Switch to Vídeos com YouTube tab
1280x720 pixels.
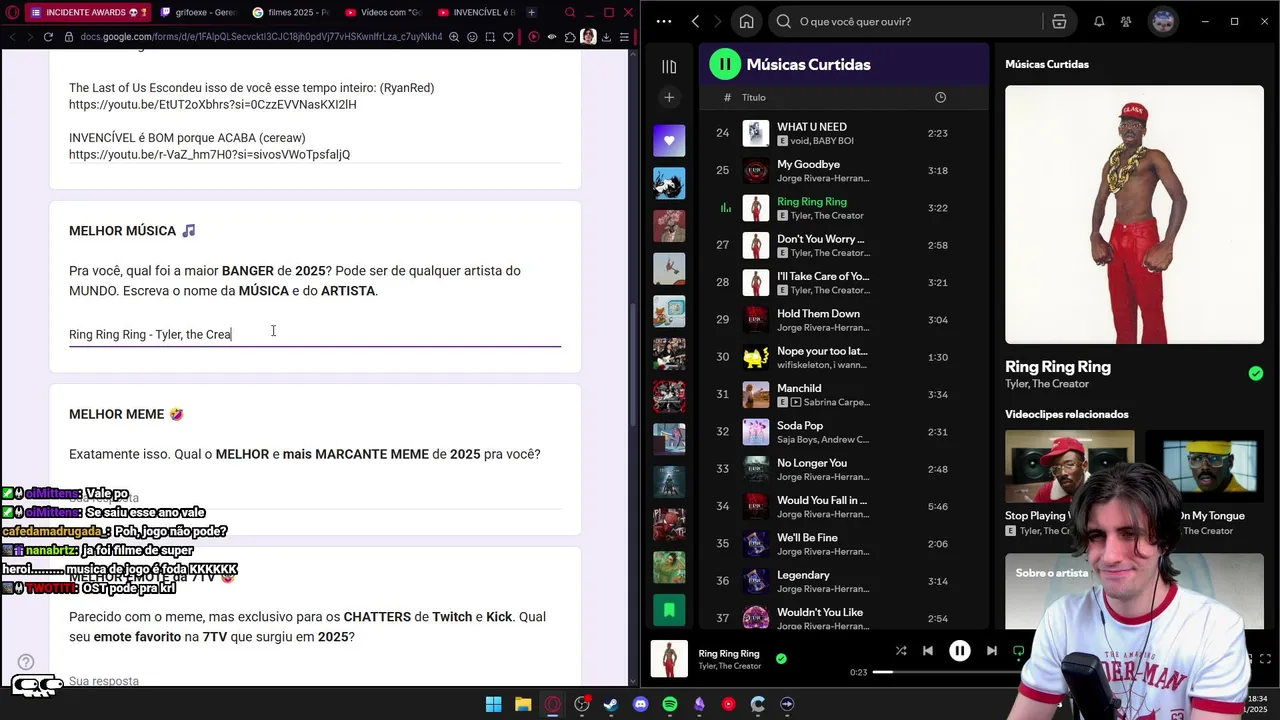tap(383, 12)
